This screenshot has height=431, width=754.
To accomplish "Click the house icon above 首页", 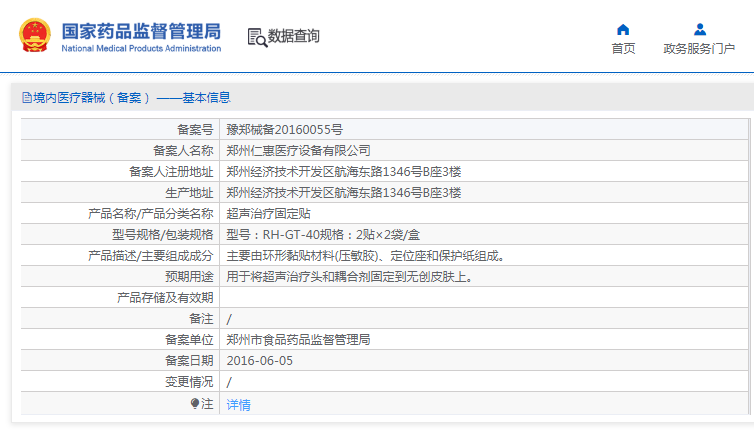I will pos(623,29).
